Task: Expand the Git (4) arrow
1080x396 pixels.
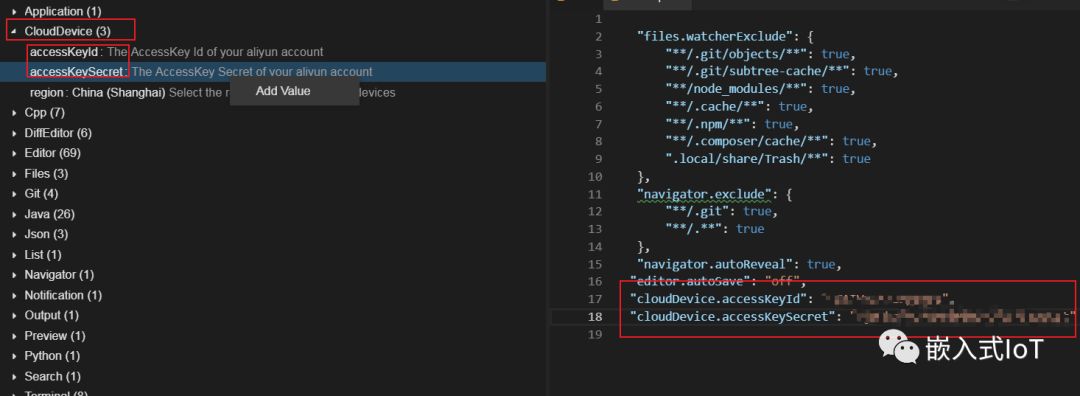Action: point(14,194)
